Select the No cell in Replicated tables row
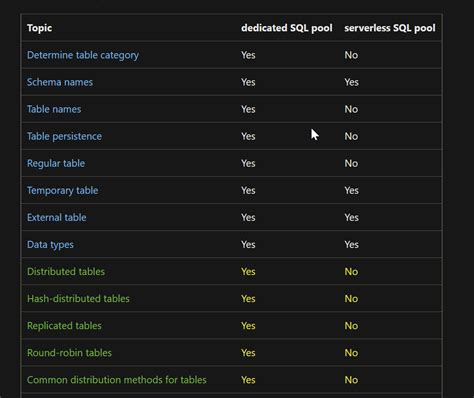 pyautogui.click(x=351, y=326)
